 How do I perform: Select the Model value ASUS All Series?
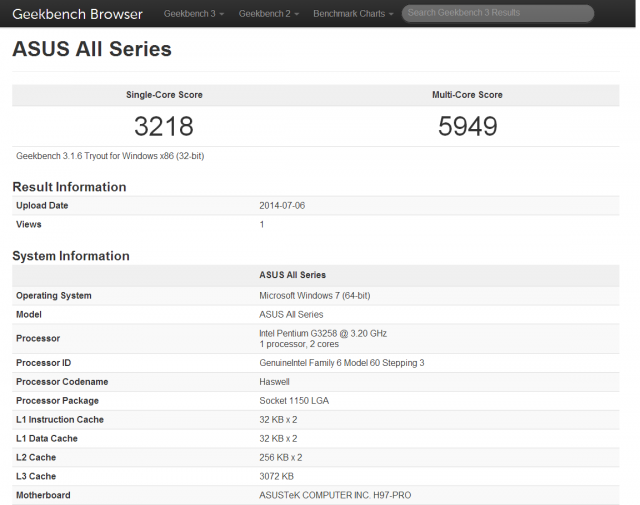(291, 314)
